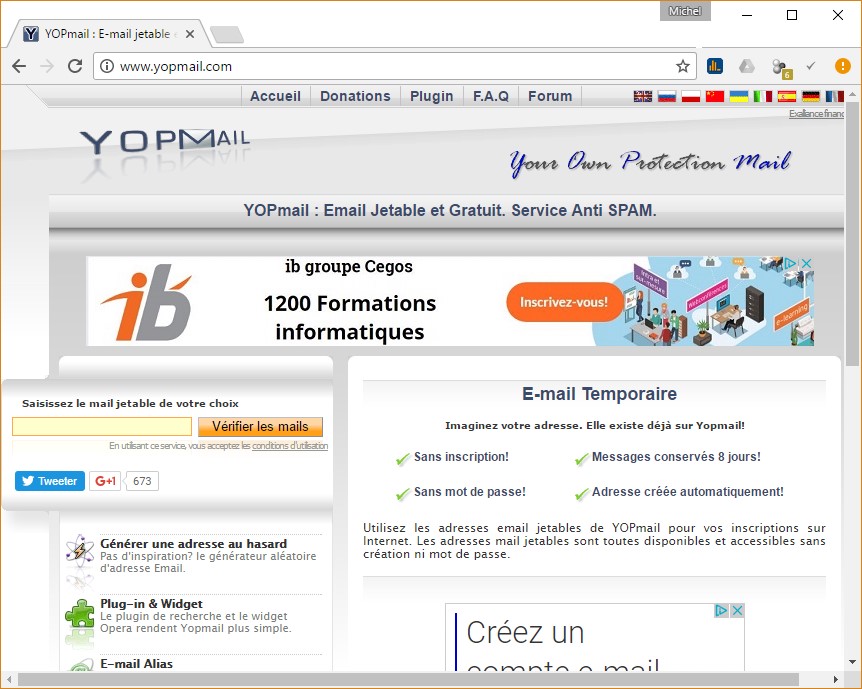Switch language with the German flag
The height and width of the screenshot is (689, 862).
[811, 97]
